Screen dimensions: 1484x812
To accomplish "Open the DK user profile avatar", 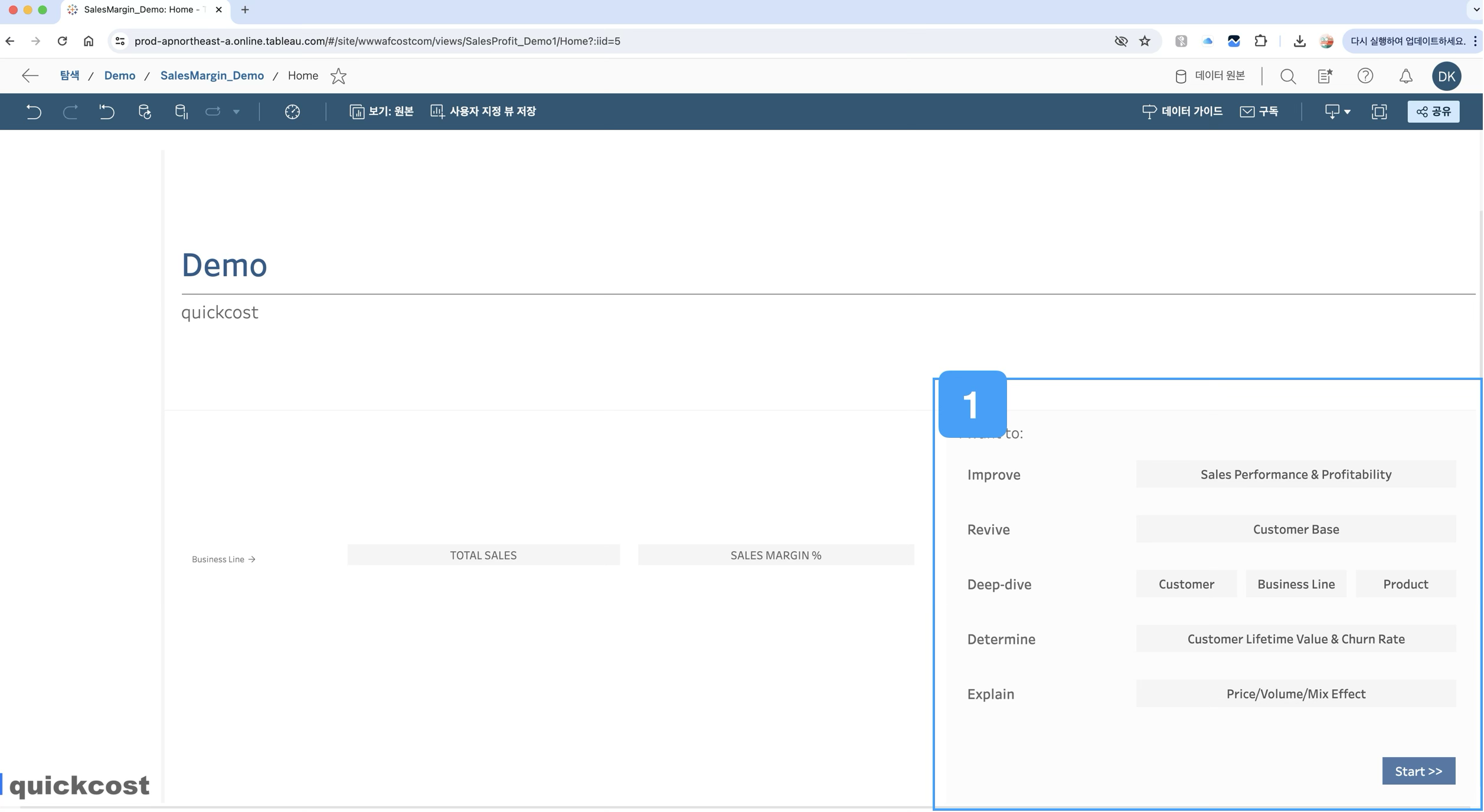I will [1446, 76].
